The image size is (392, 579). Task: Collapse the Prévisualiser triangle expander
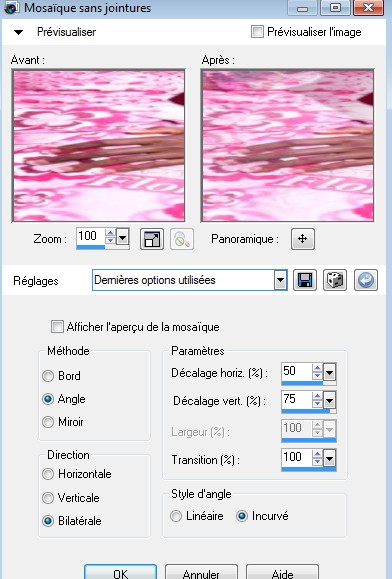18,32
